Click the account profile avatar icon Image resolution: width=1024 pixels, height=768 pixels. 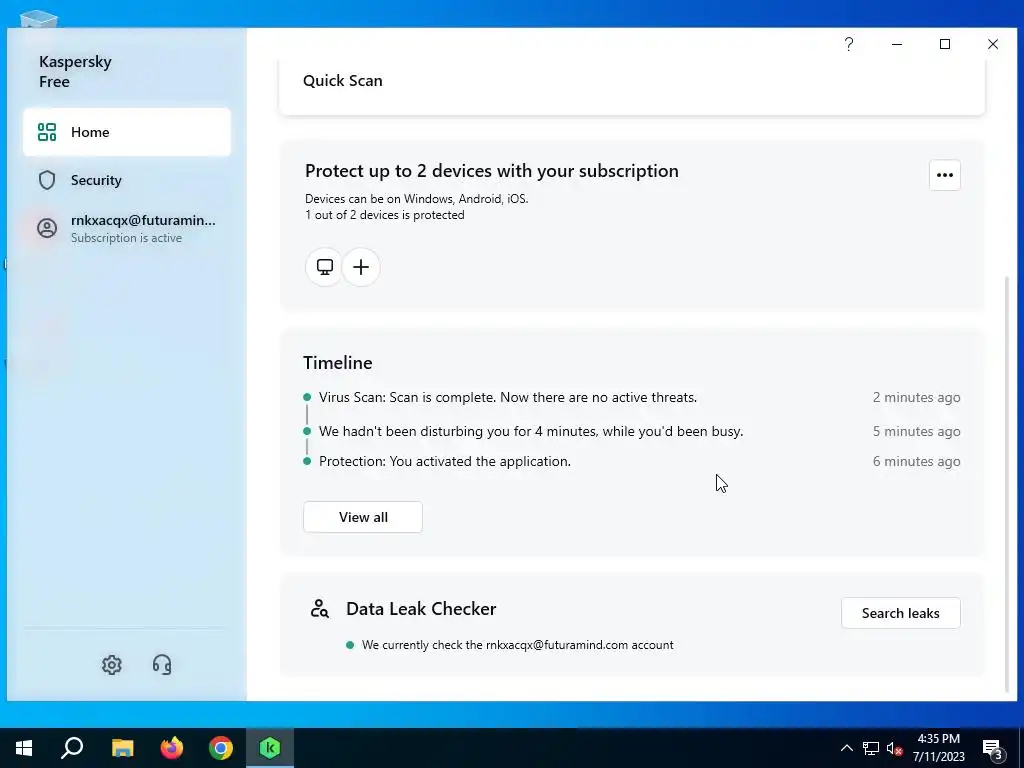(x=47, y=228)
